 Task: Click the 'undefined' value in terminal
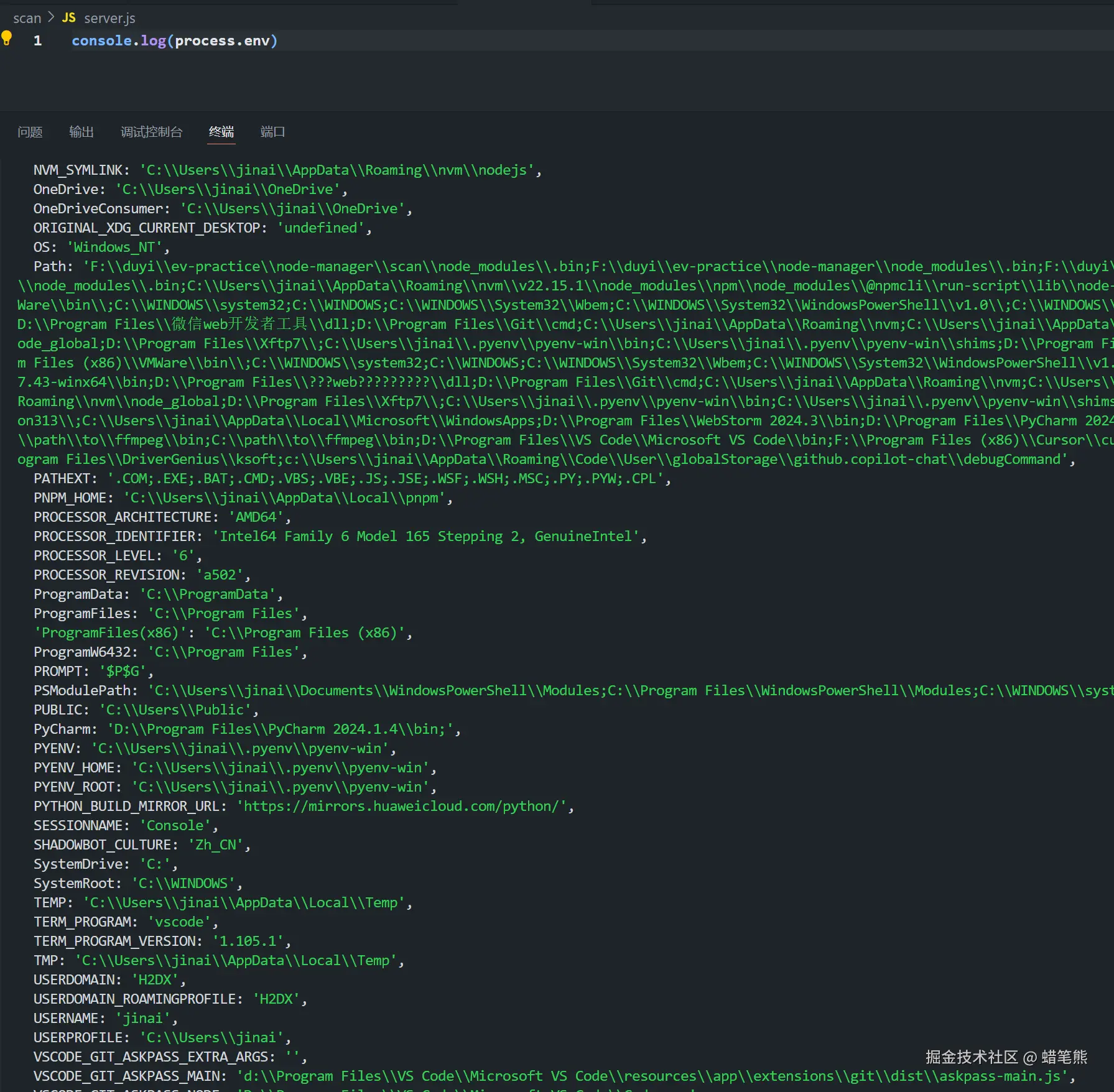click(x=320, y=228)
